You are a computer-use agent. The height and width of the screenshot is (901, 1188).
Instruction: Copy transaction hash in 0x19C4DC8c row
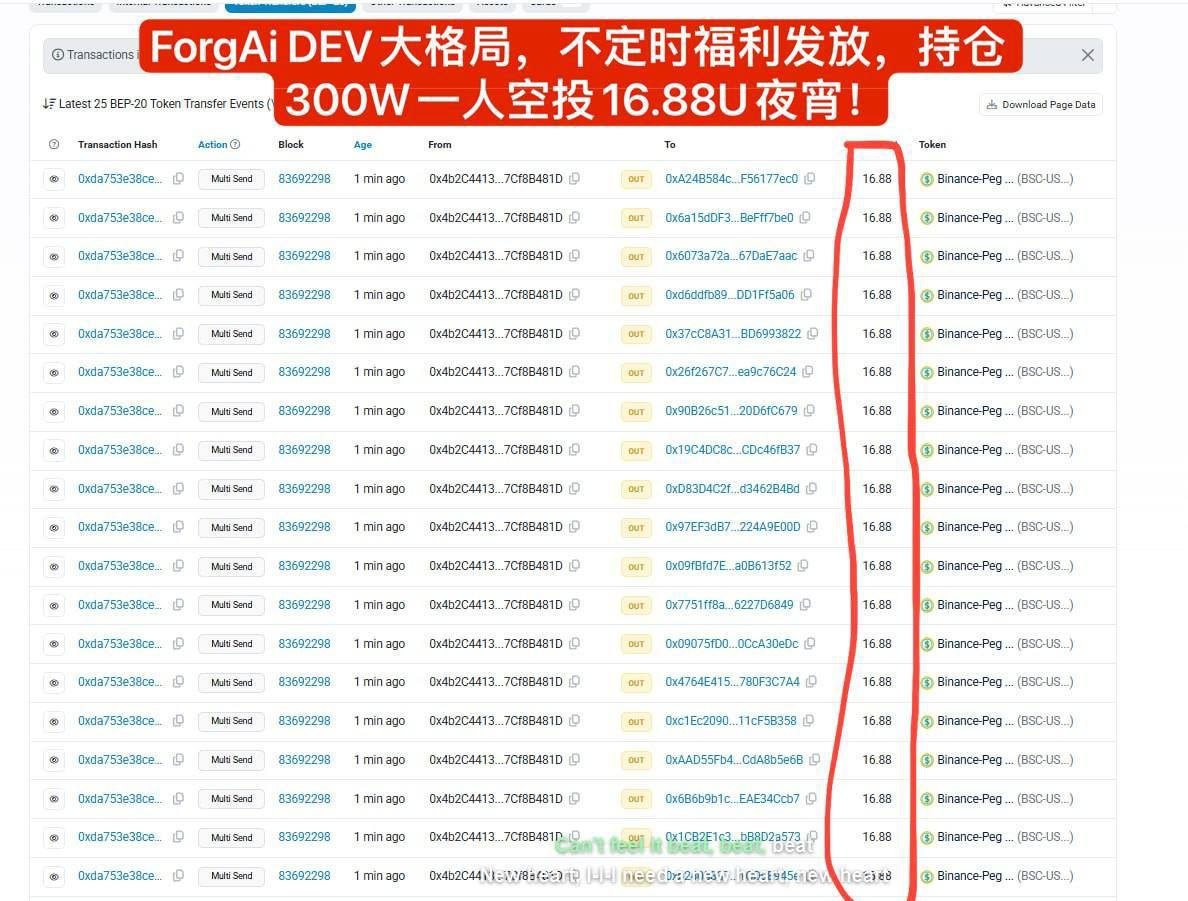coord(179,449)
